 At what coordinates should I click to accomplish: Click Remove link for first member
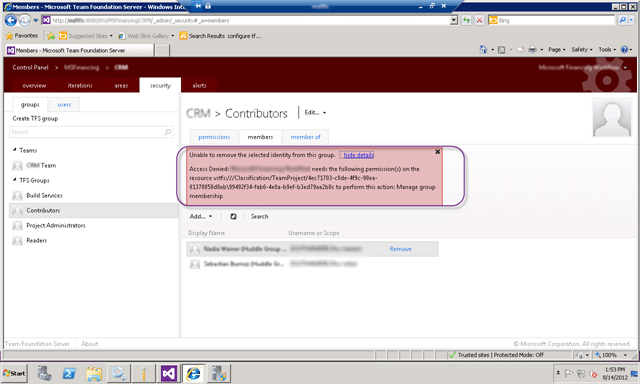[x=400, y=249]
